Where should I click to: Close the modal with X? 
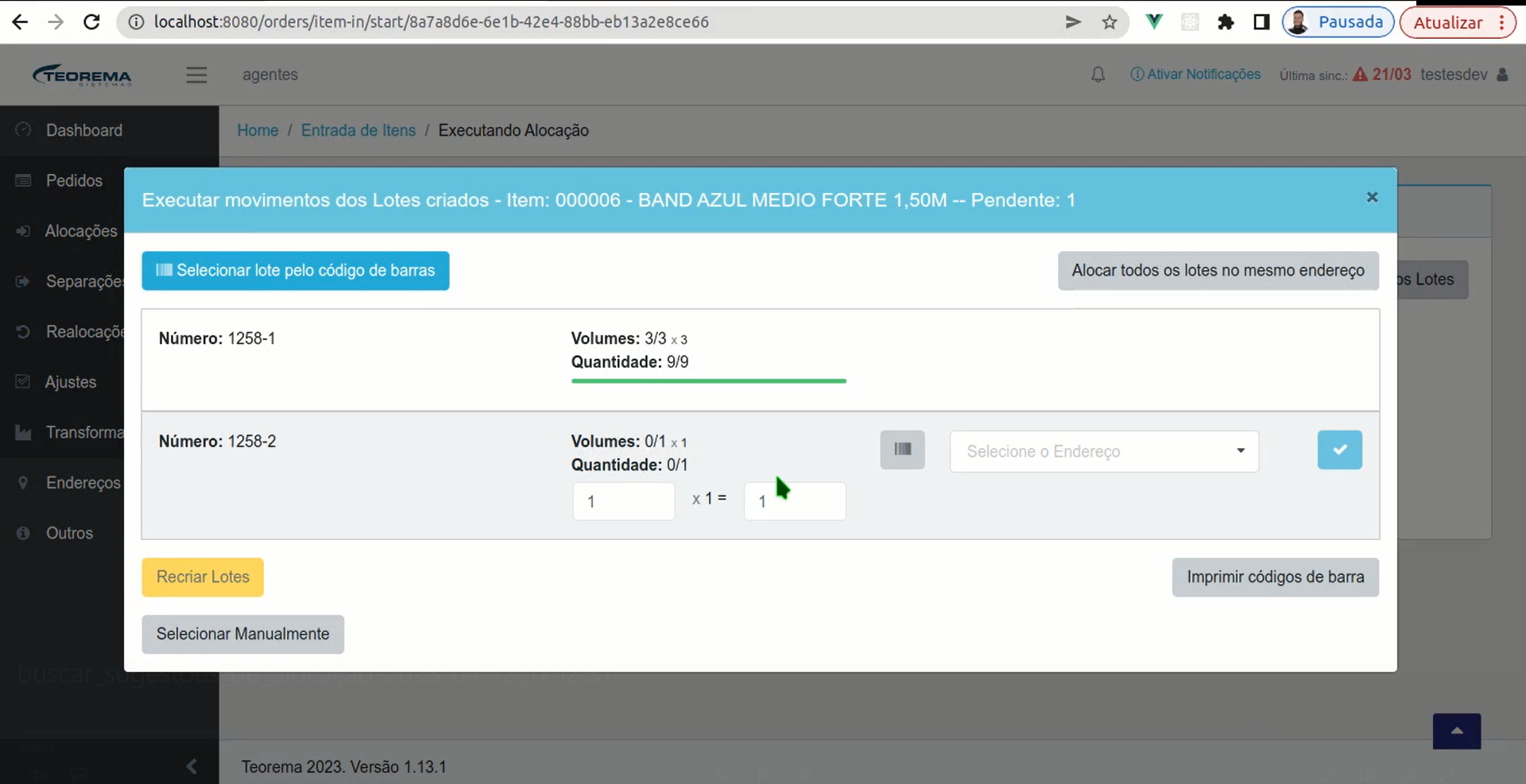tap(1372, 197)
